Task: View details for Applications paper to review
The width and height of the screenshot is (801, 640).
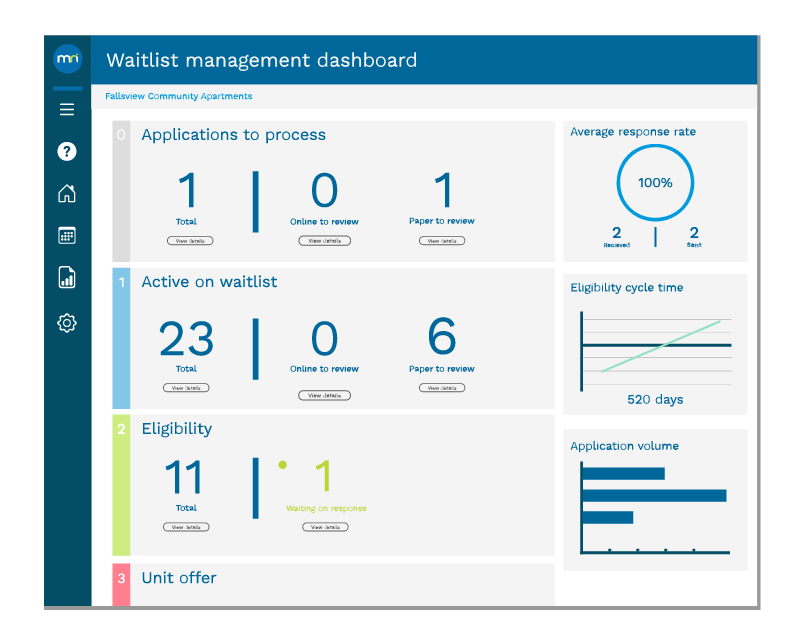Action: [442, 241]
